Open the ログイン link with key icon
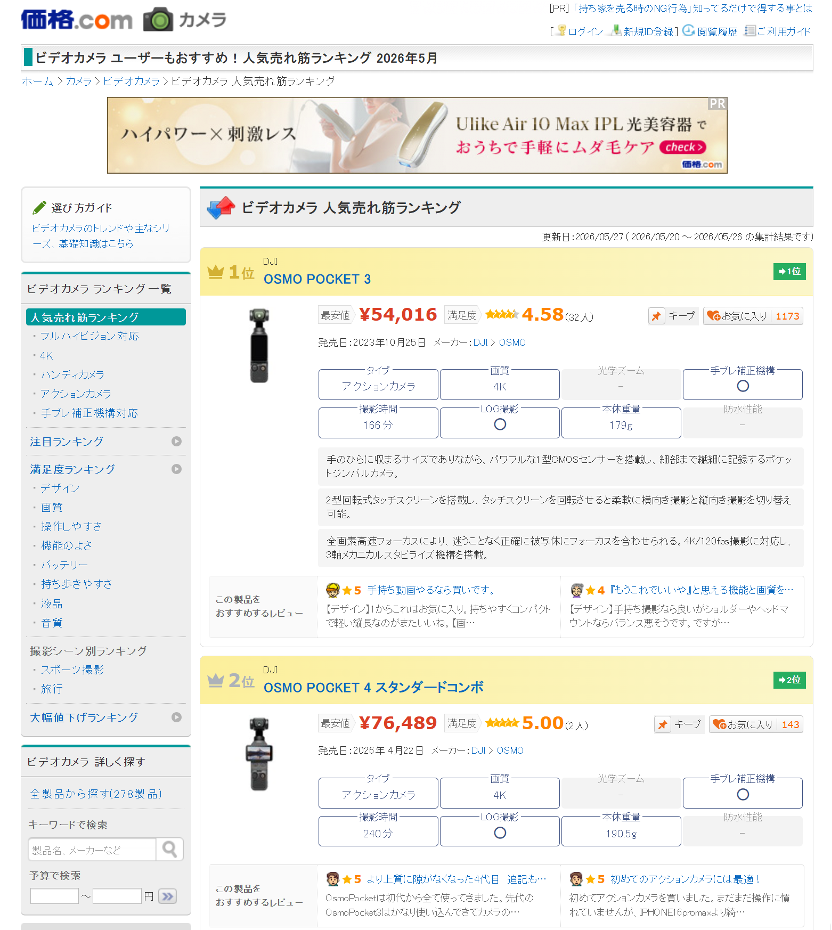 579,31
